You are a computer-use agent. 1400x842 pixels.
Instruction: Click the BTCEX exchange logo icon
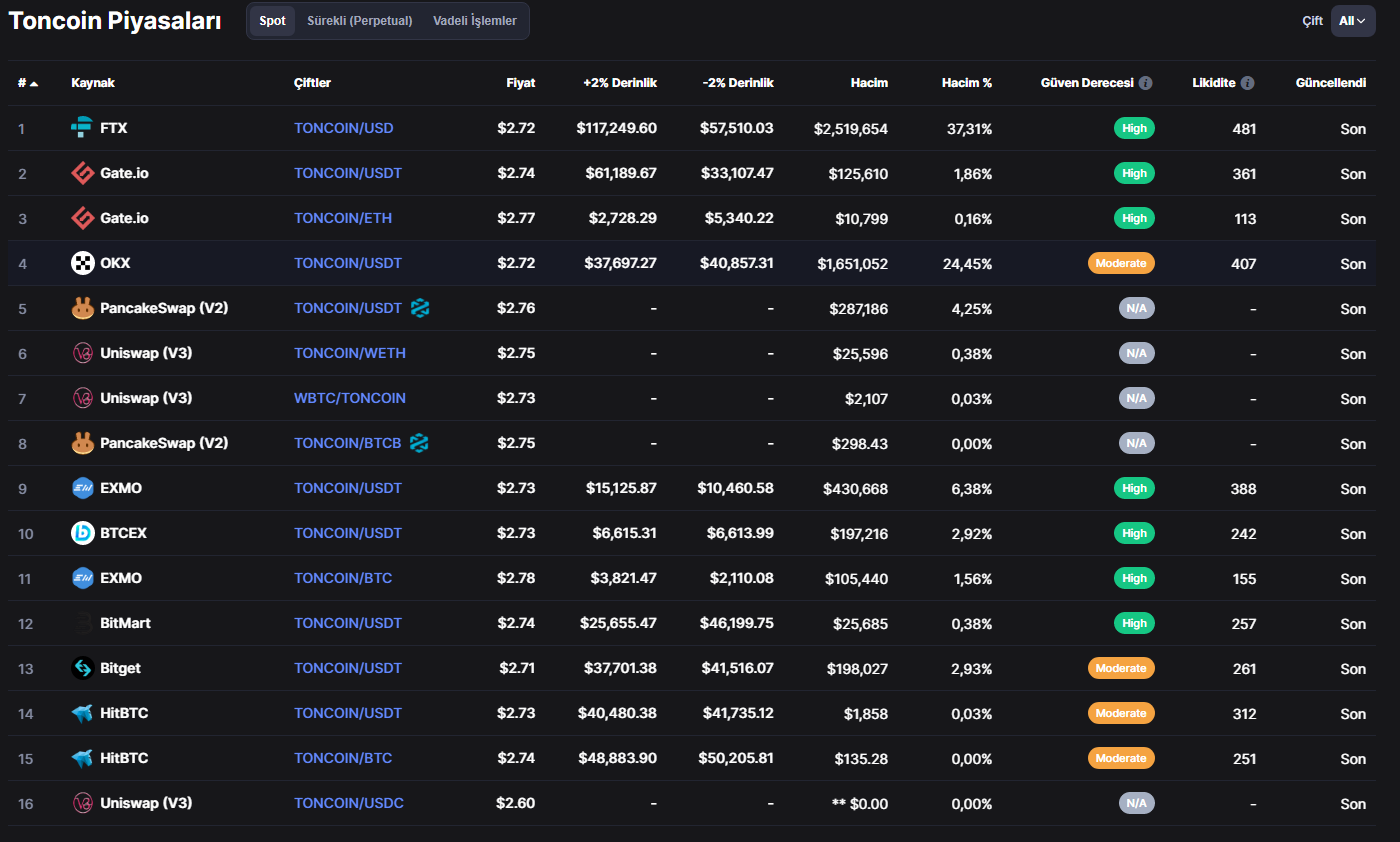tap(82, 533)
